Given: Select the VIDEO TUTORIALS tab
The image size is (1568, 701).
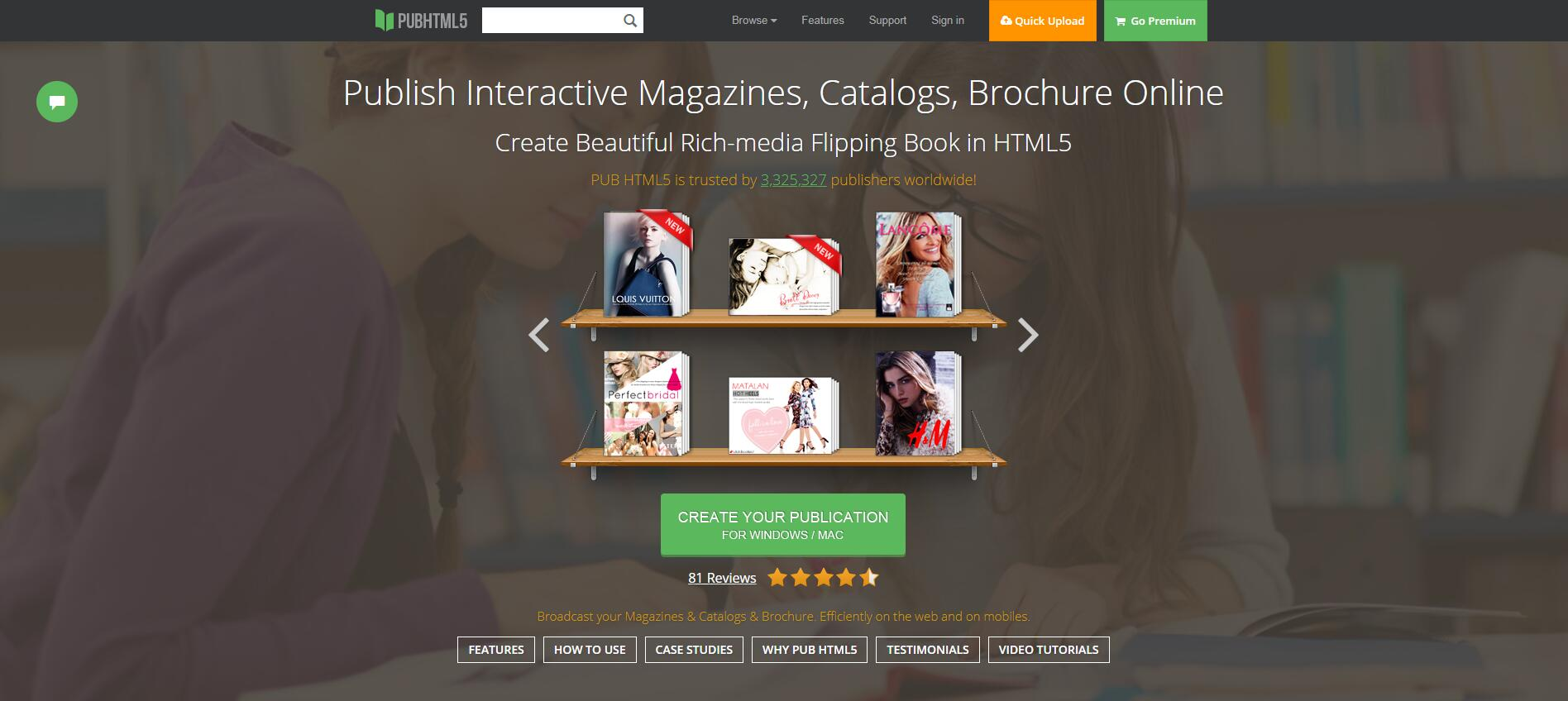Looking at the screenshot, I should tap(1049, 650).
